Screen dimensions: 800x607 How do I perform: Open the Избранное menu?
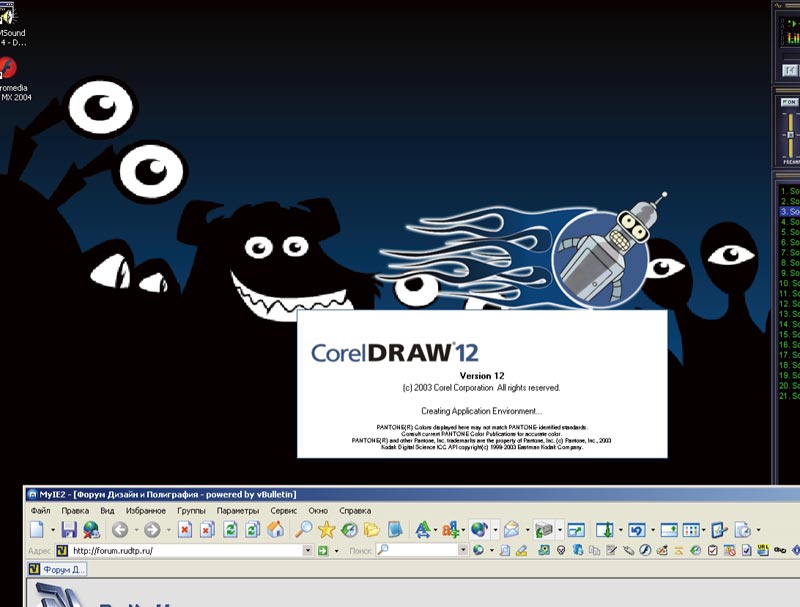click(146, 511)
